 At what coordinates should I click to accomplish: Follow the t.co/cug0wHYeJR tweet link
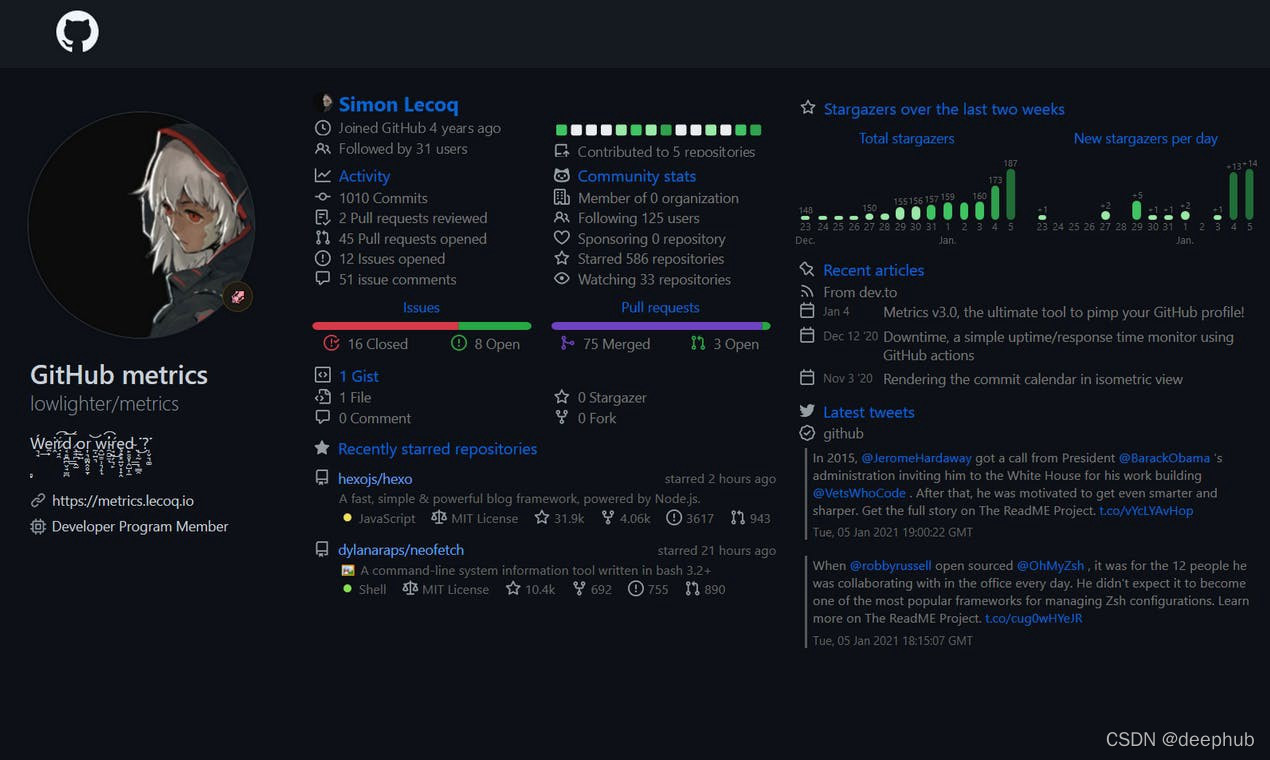(1034, 618)
